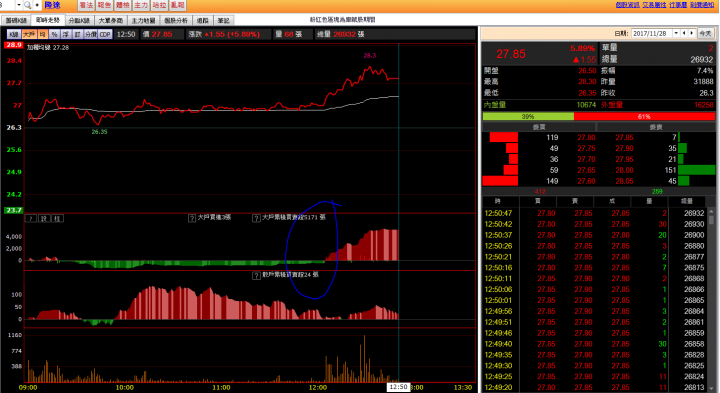Open the 看法 button in orange toolbar
Image resolution: width=720 pixels, height=393 pixels.
click(86, 5)
